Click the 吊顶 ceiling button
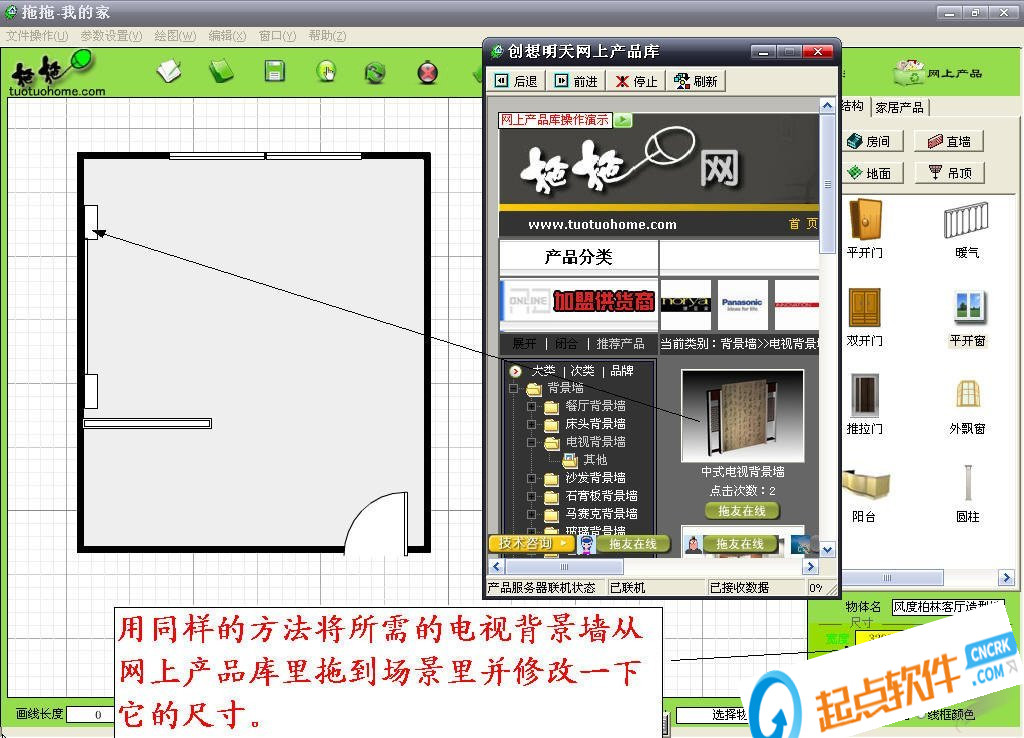This screenshot has width=1024, height=738. click(949, 173)
